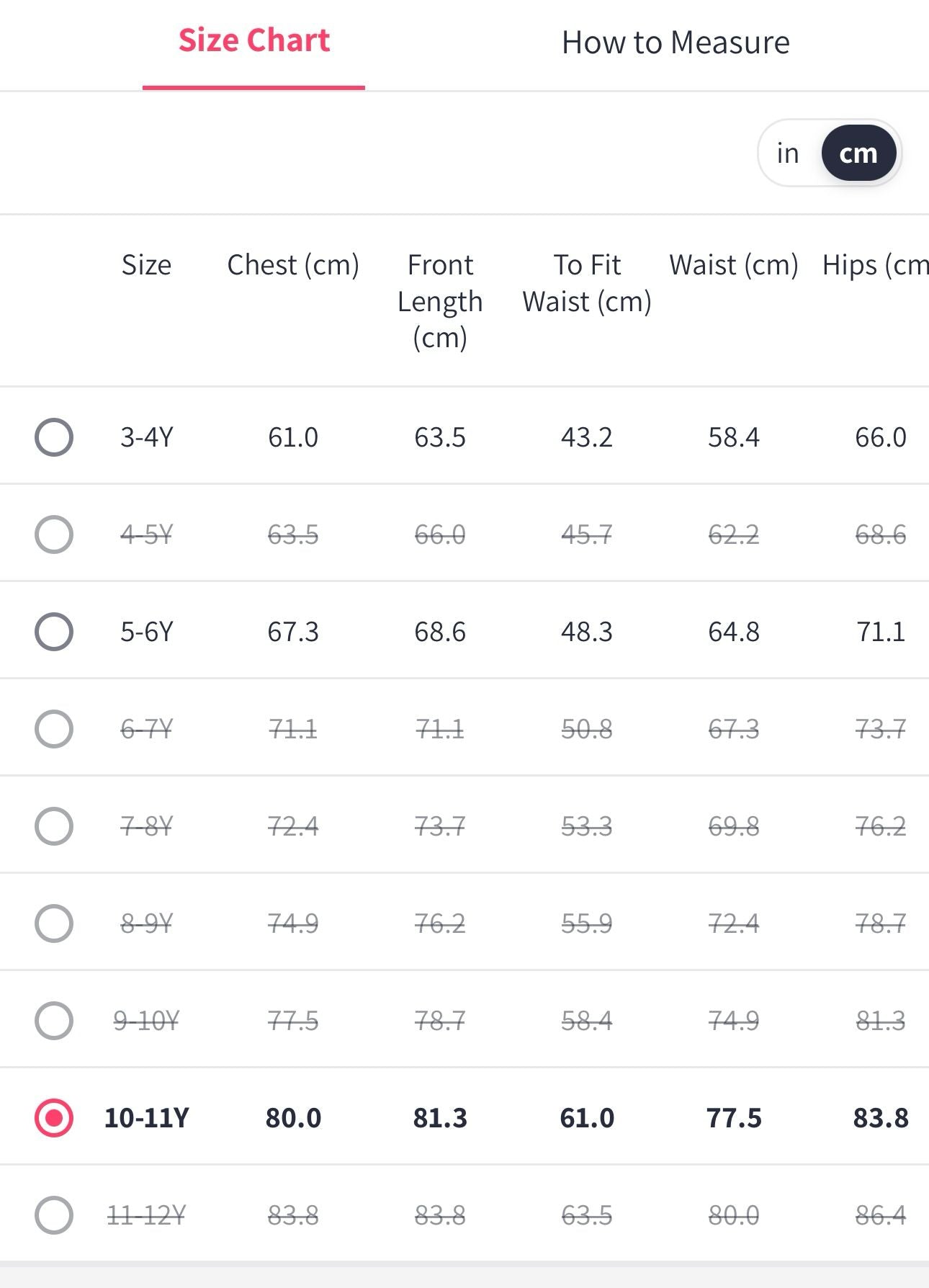
Task: Switch units to inches
Action: [x=788, y=153]
